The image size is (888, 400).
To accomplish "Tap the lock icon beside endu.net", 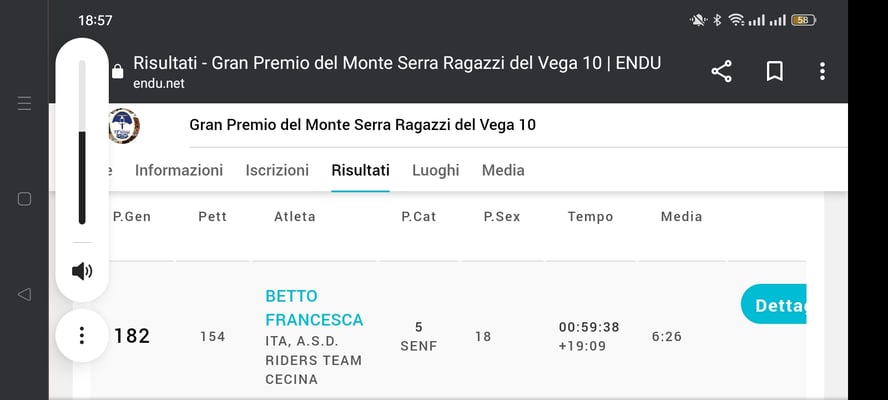I will click(x=118, y=71).
